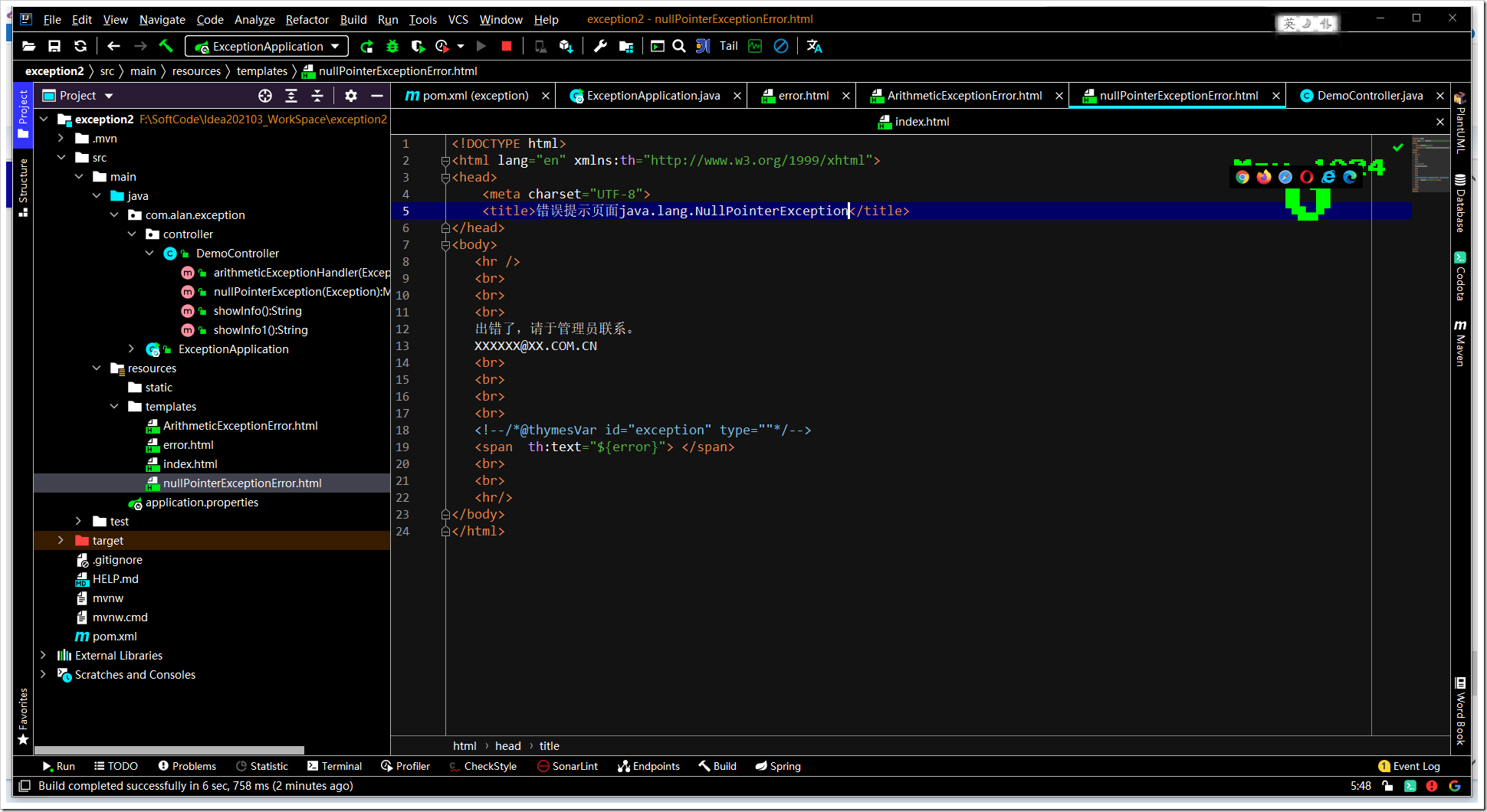Open the ExceptionApplication run configuration dropdown
Screen dimensions: 1487x812
point(267,47)
